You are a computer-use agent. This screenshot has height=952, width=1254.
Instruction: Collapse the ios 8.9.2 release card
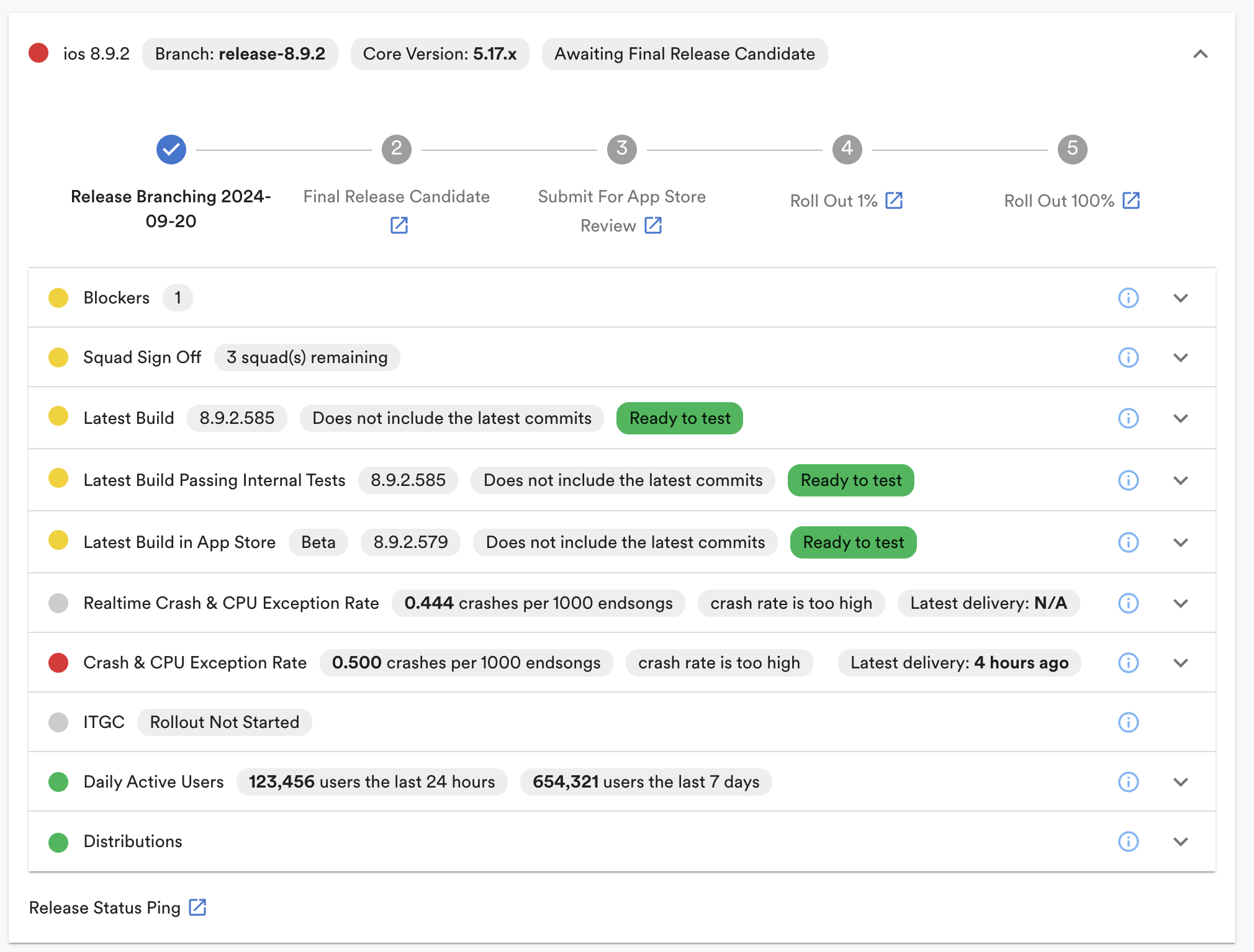click(x=1200, y=54)
